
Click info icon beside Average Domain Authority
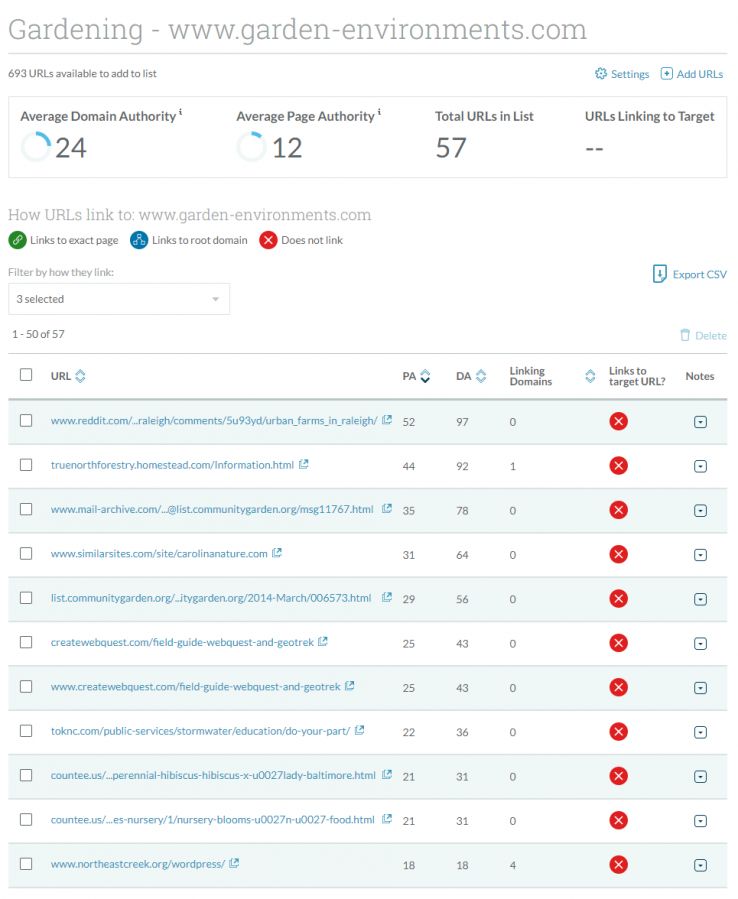pos(180,114)
